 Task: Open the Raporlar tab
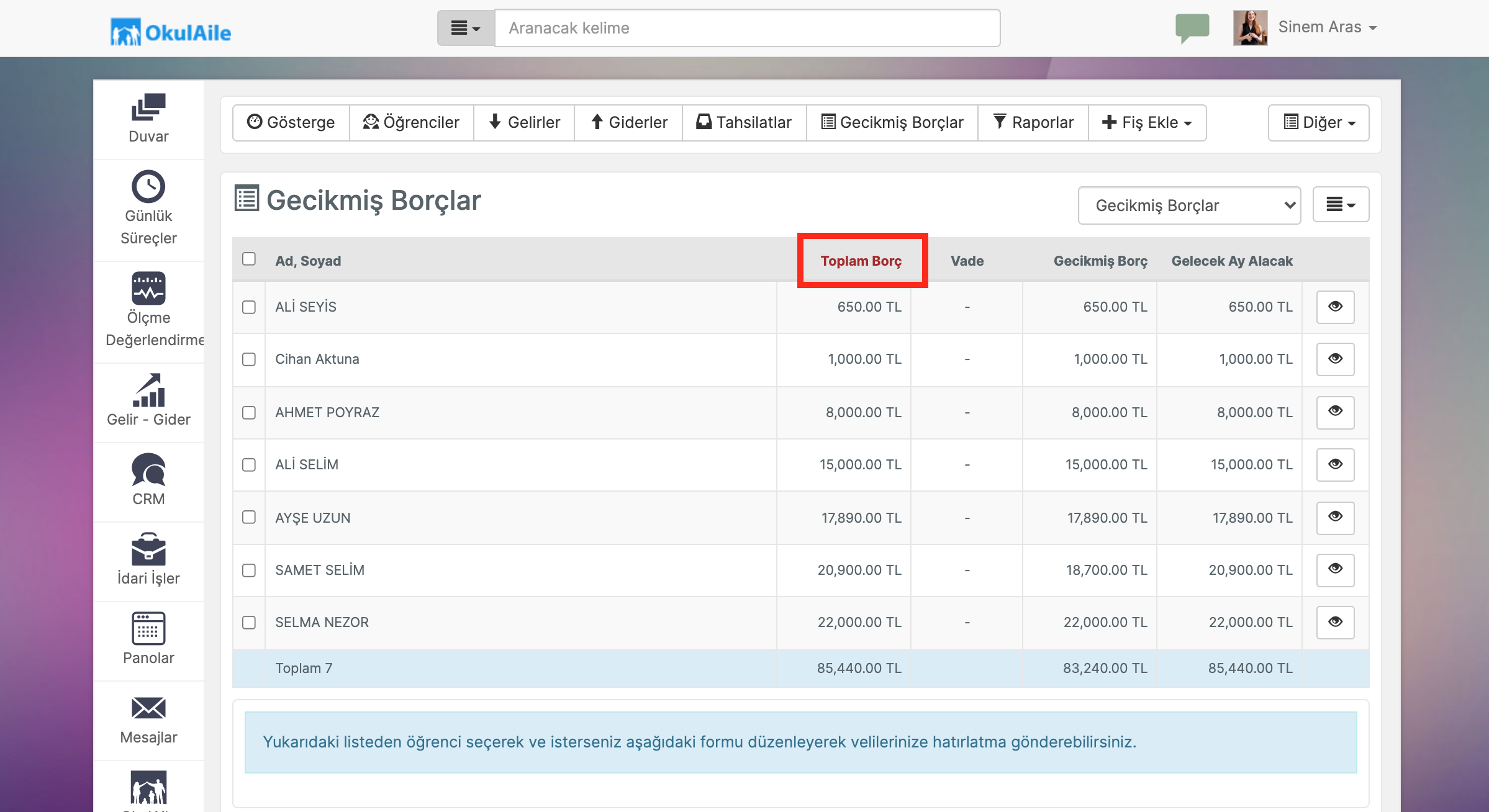click(1033, 122)
